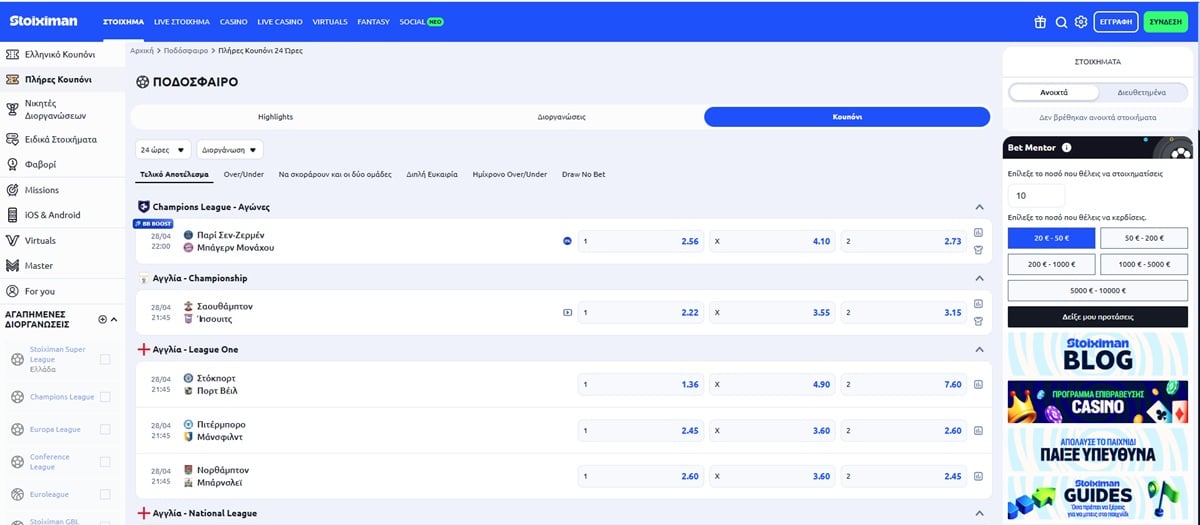1200x525 pixels.
Task: Collapse the Αγγλία - Championship section
Action: [x=978, y=278]
